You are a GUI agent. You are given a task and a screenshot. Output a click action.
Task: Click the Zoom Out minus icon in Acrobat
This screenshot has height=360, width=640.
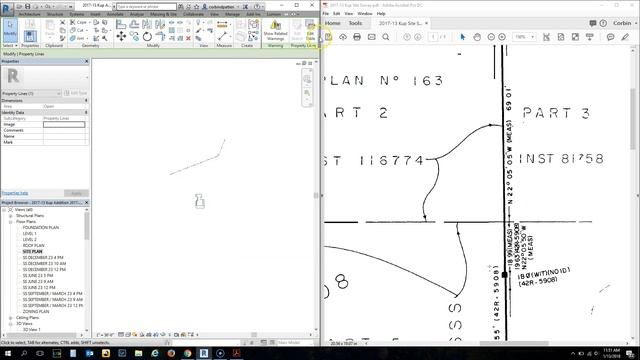point(491,37)
